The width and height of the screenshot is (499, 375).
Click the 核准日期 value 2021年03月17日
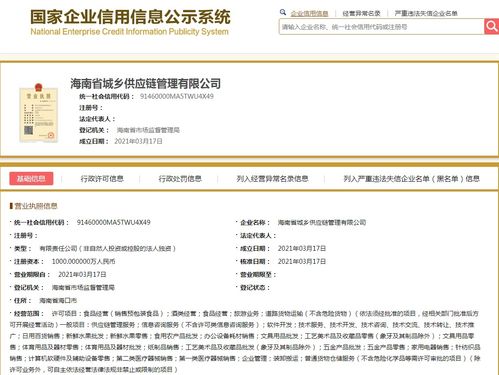[302, 261]
